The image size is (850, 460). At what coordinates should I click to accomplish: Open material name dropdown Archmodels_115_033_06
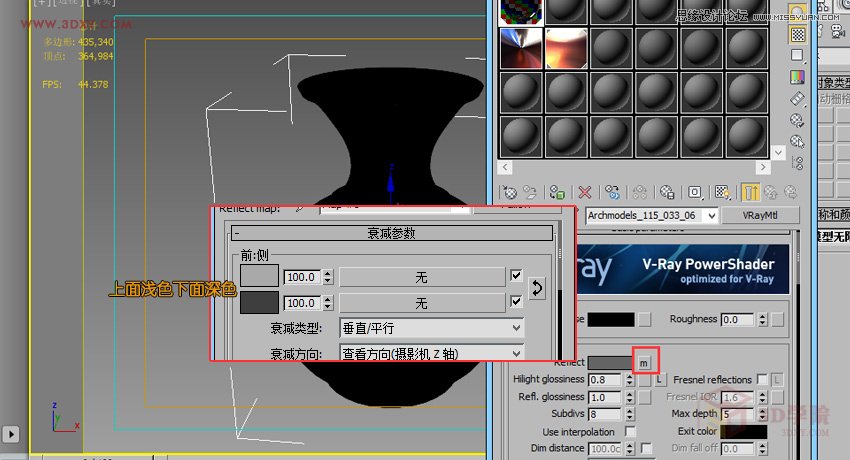tap(652, 216)
